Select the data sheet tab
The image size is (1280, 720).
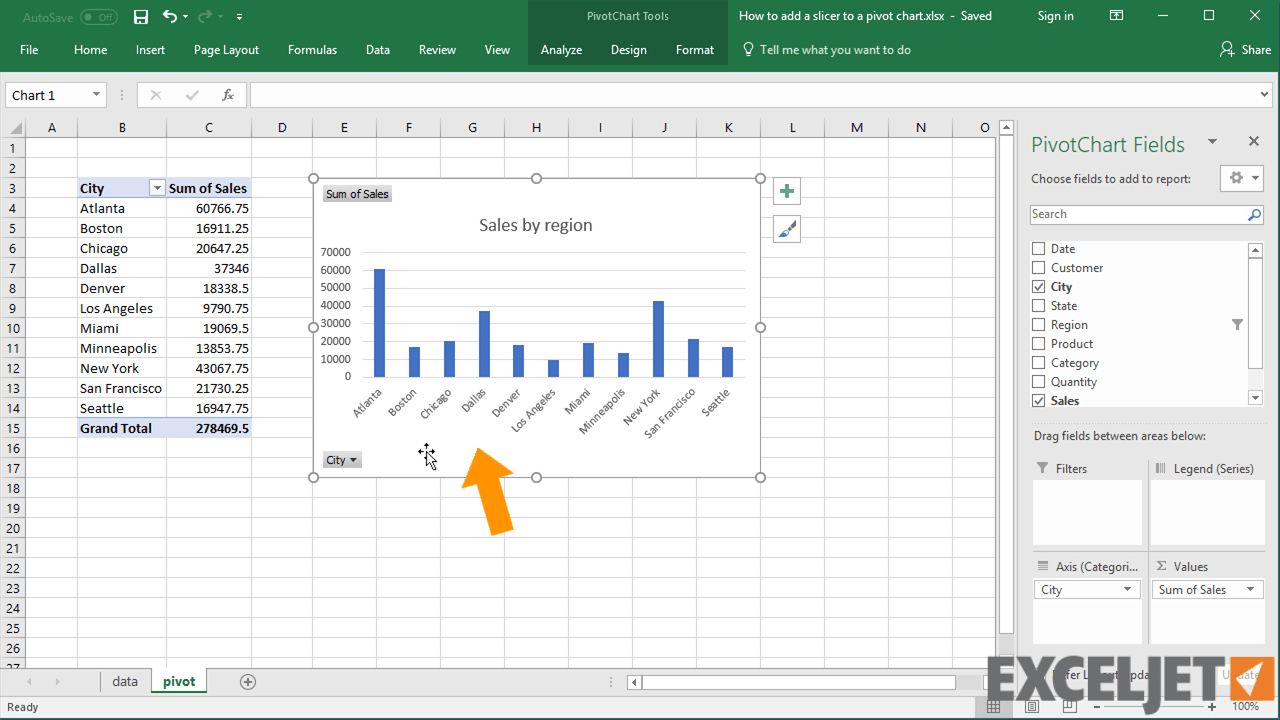[x=124, y=681]
